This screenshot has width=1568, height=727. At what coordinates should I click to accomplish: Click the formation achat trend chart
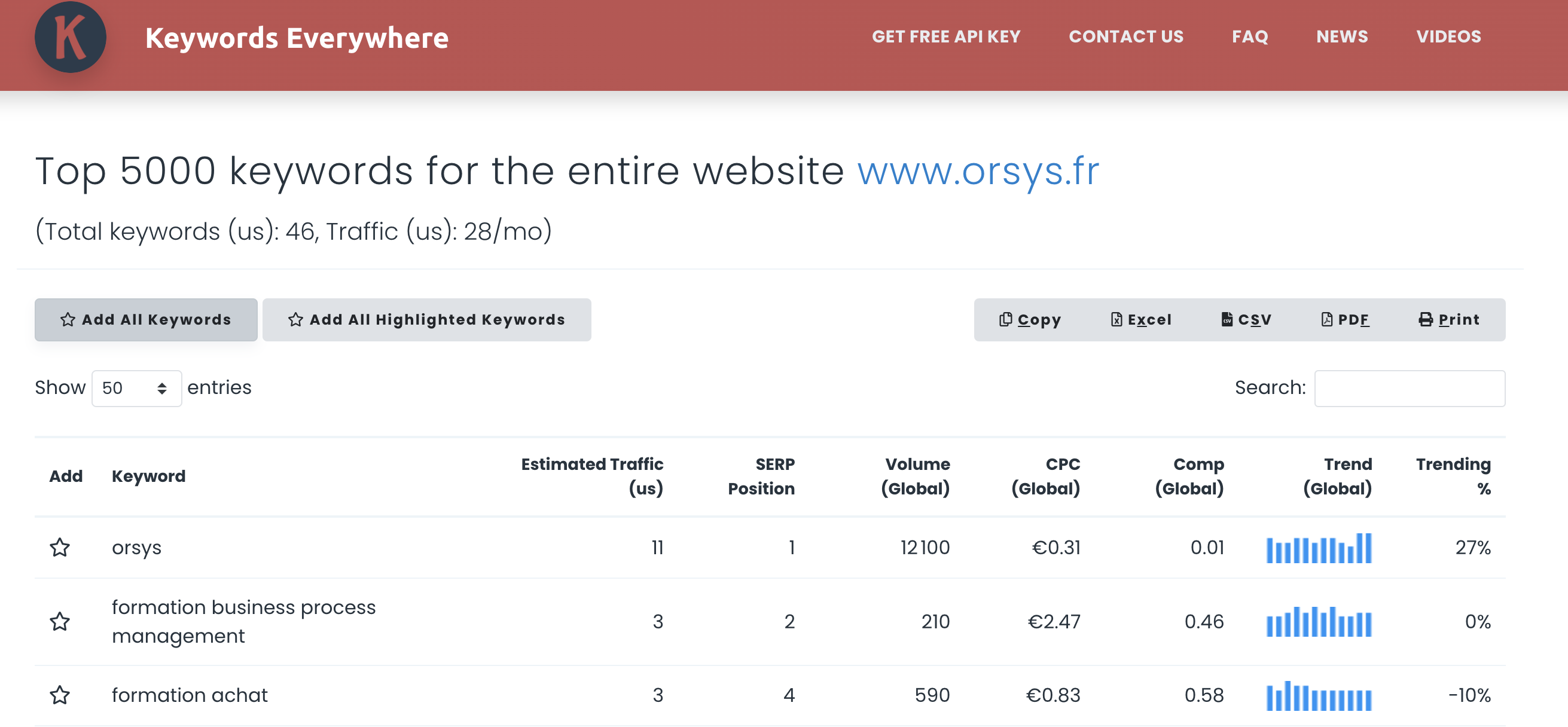click(x=1319, y=695)
